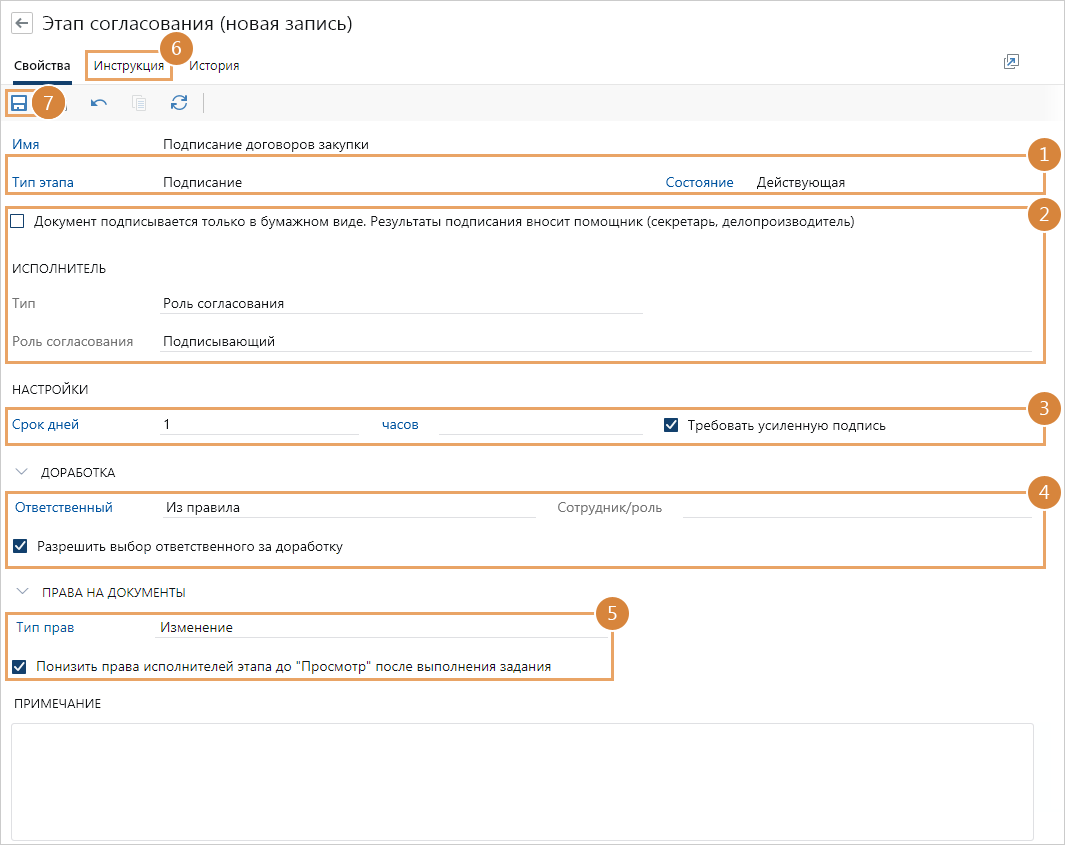Save the record with the floppy disk icon
This screenshot has height=845, width=1065.
[19, 102]
